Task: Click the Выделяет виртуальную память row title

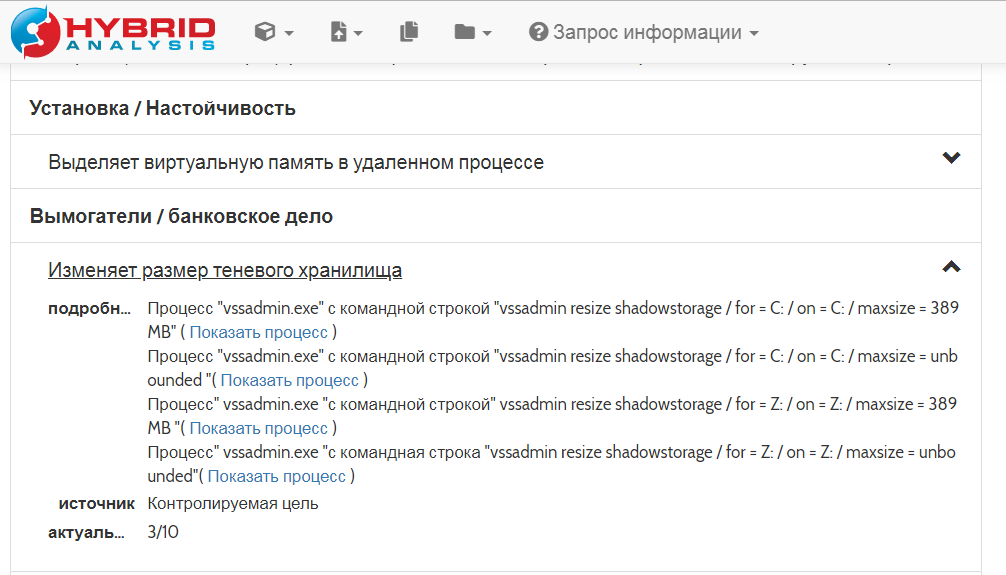Action: pyautogui.click(x=296, y=162)
